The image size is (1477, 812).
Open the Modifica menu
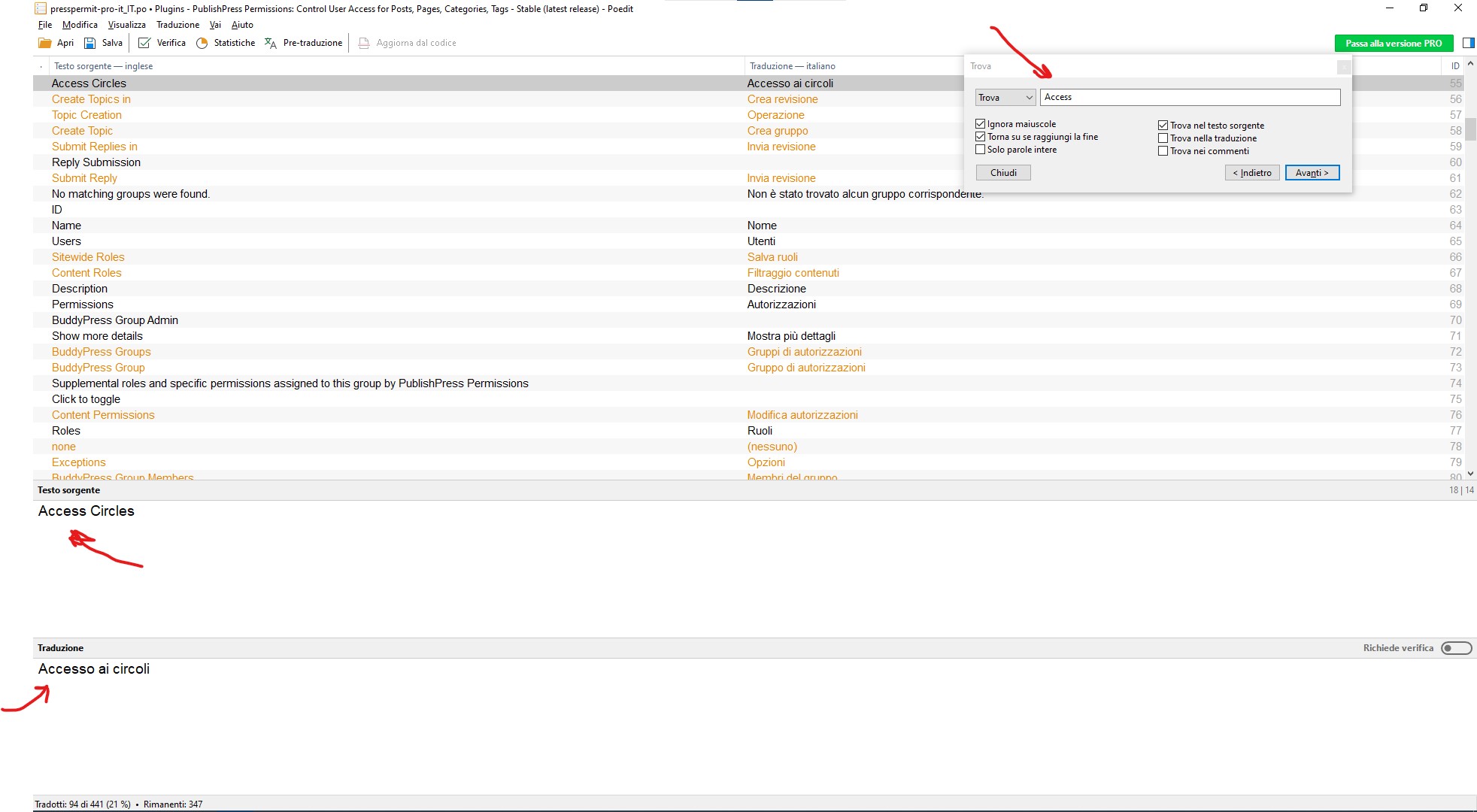[x=80, y=24]
